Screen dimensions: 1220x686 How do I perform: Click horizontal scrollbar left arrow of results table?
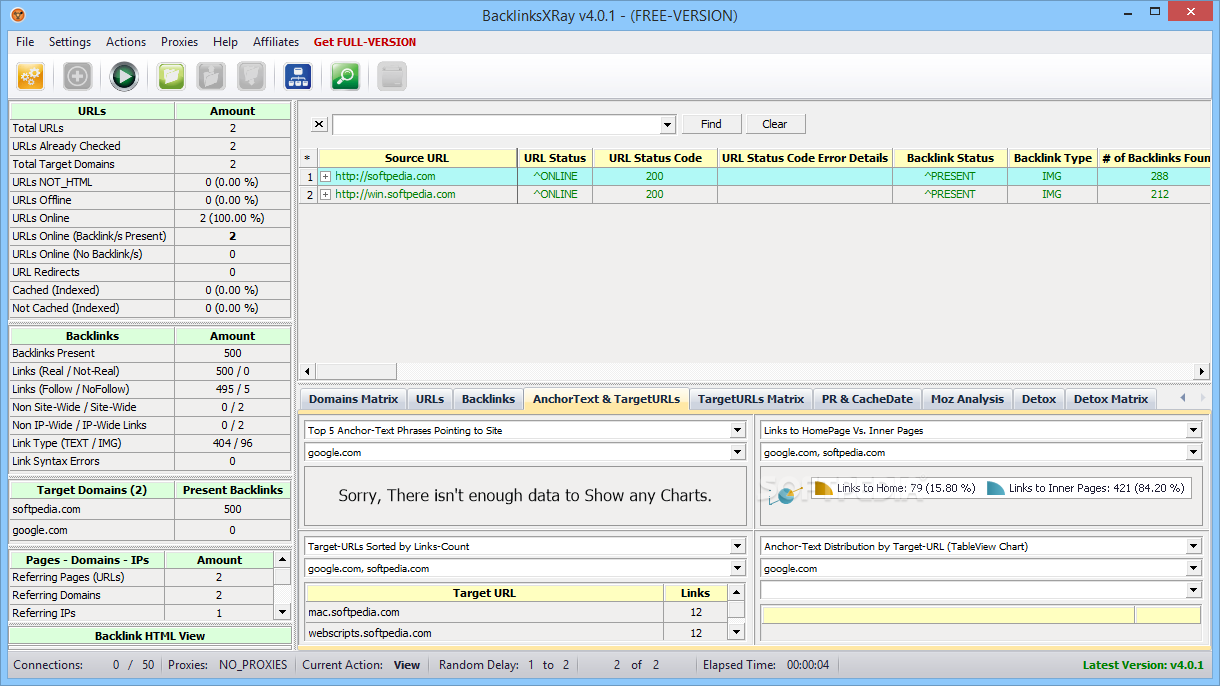coord(308,371)
